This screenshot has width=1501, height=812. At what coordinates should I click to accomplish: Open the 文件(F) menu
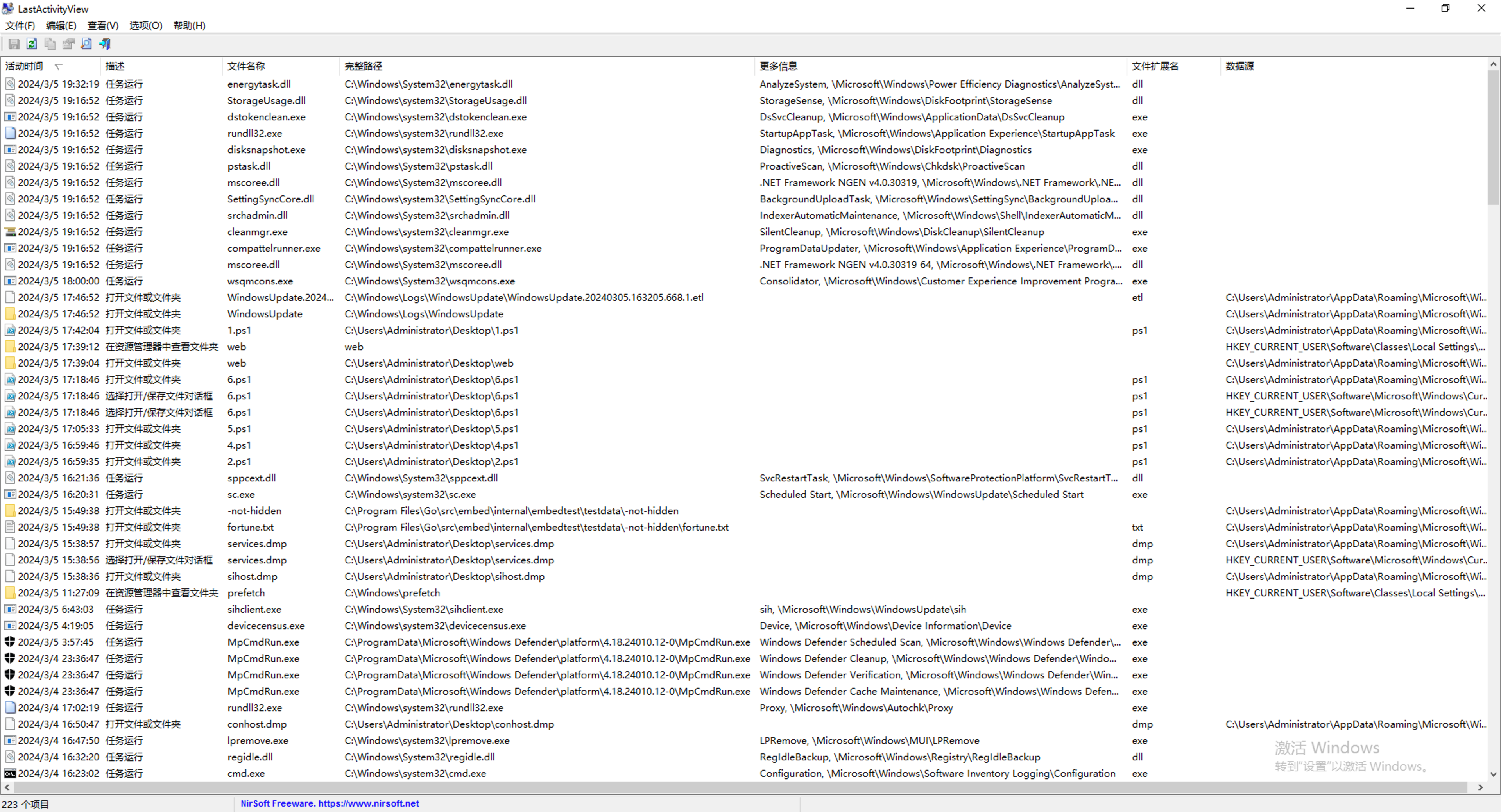click(x=20, y=26)
